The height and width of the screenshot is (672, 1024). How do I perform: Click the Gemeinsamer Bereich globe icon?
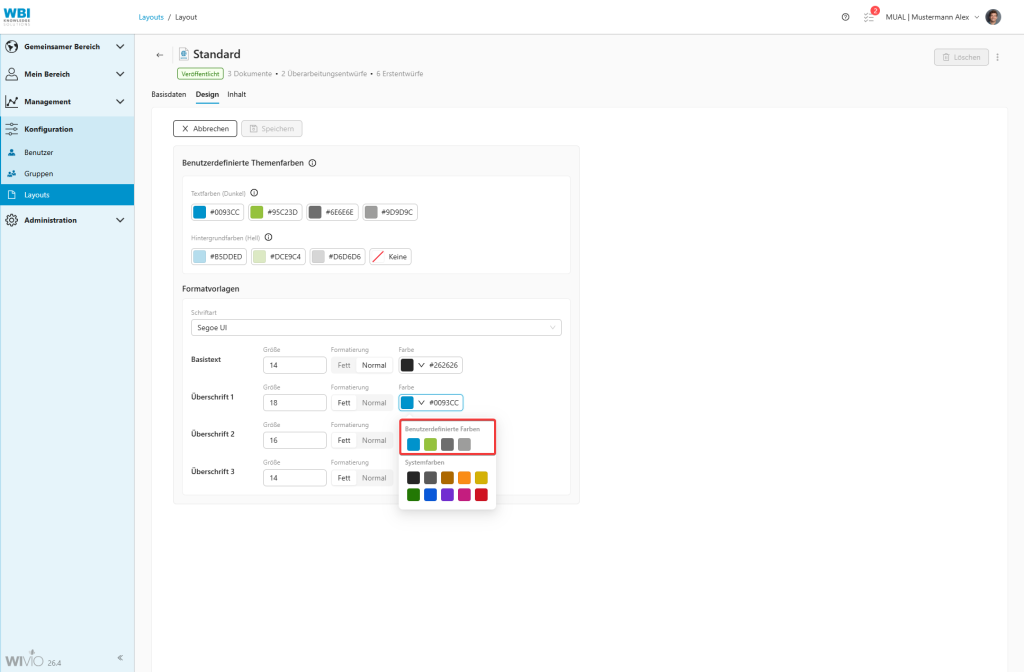pos(12,47)
